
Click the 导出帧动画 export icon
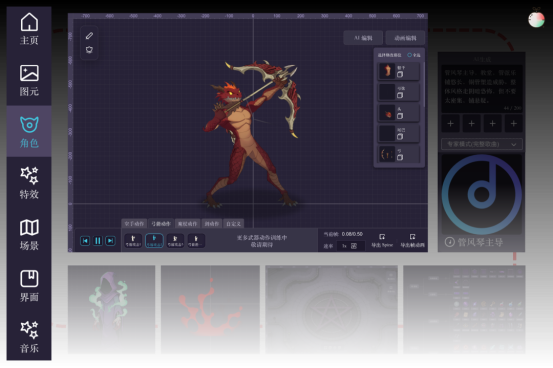tap(412, 237)
